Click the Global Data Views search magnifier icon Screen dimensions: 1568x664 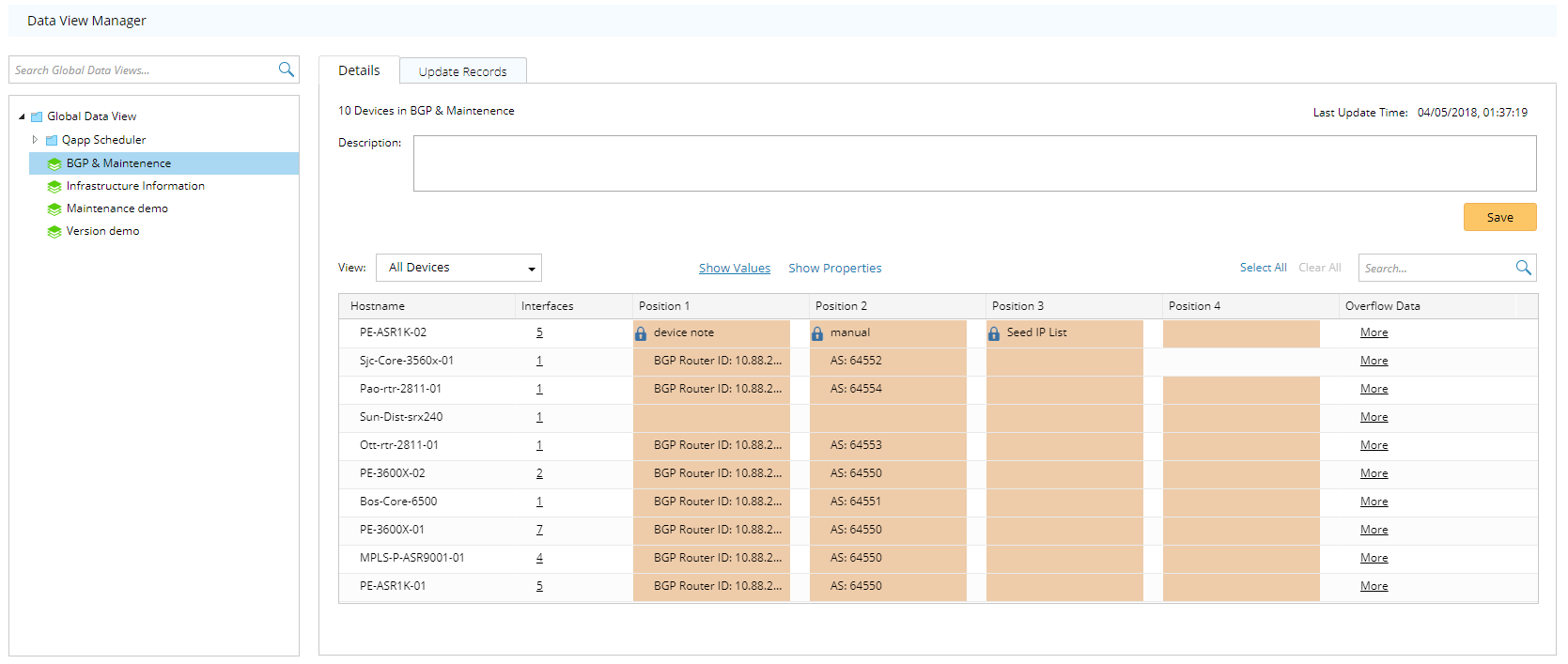[287, 69]
